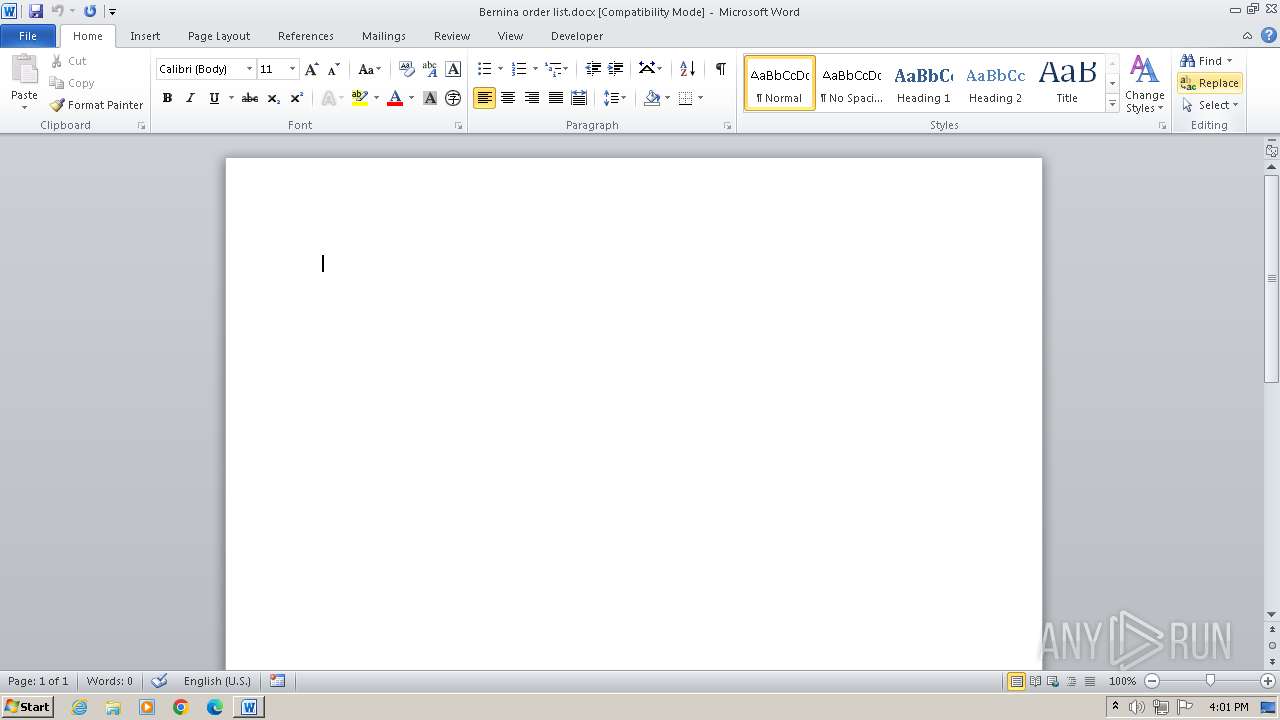Expand the Select menu in Editing

(x=1210, y=105)
